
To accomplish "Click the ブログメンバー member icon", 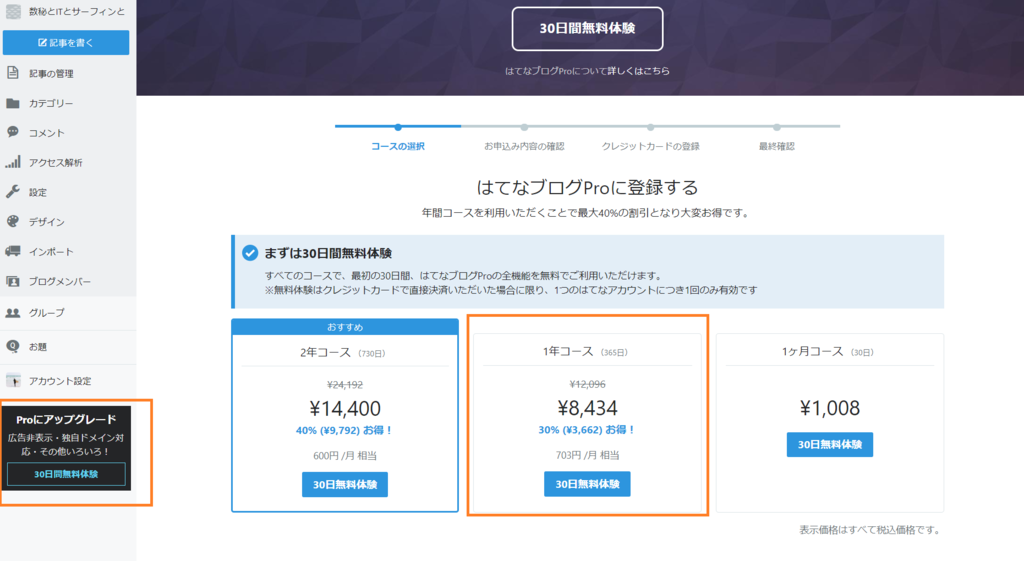I will 12,281.
